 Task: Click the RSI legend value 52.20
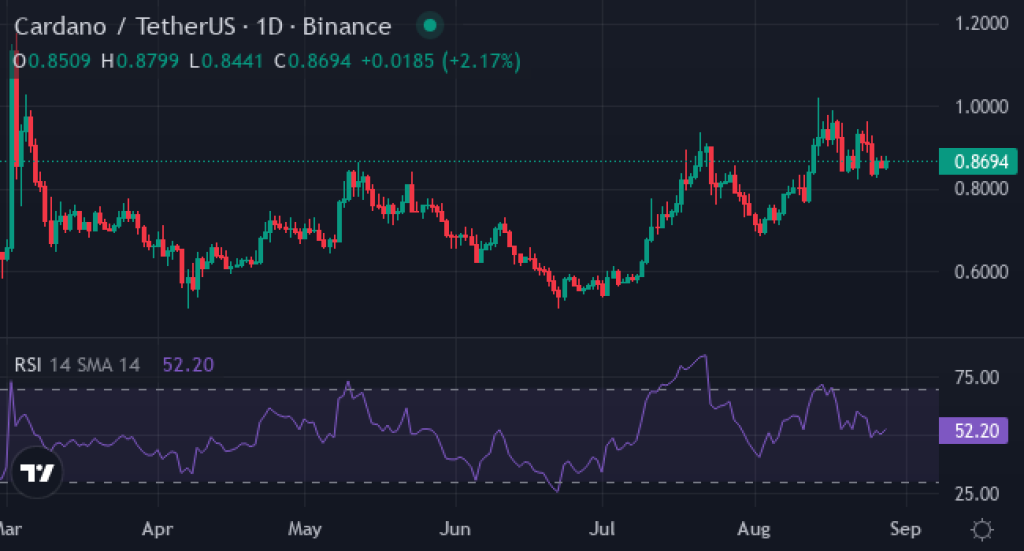pos(188,364)
